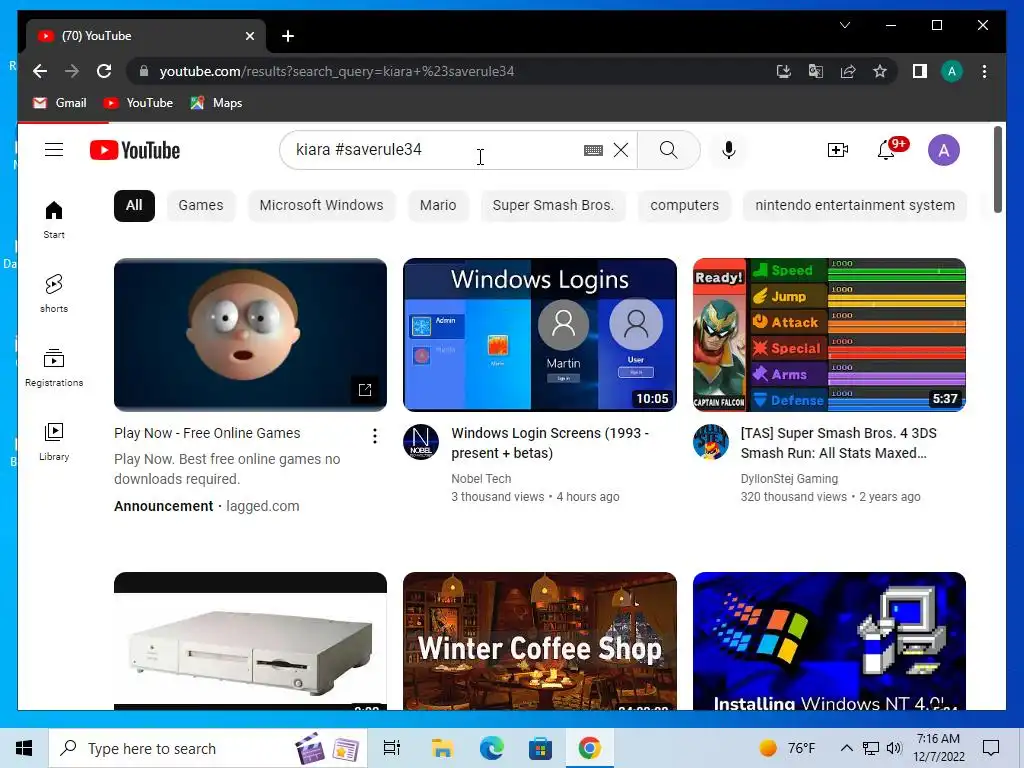
Task: Bookmark this page with the star
Action: pyautogui.click(x=880, y=71)
